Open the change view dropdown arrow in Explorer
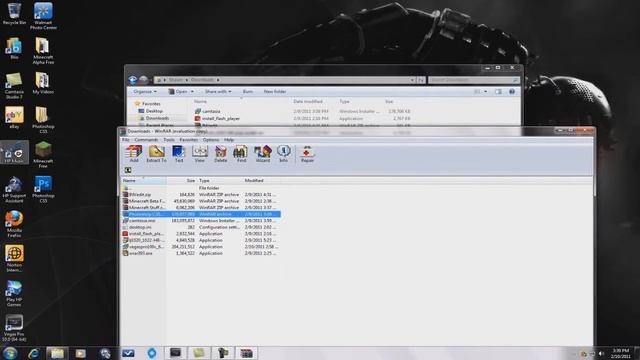The height and width of the screenshot is (360, 640). click(x=486, y=92)
